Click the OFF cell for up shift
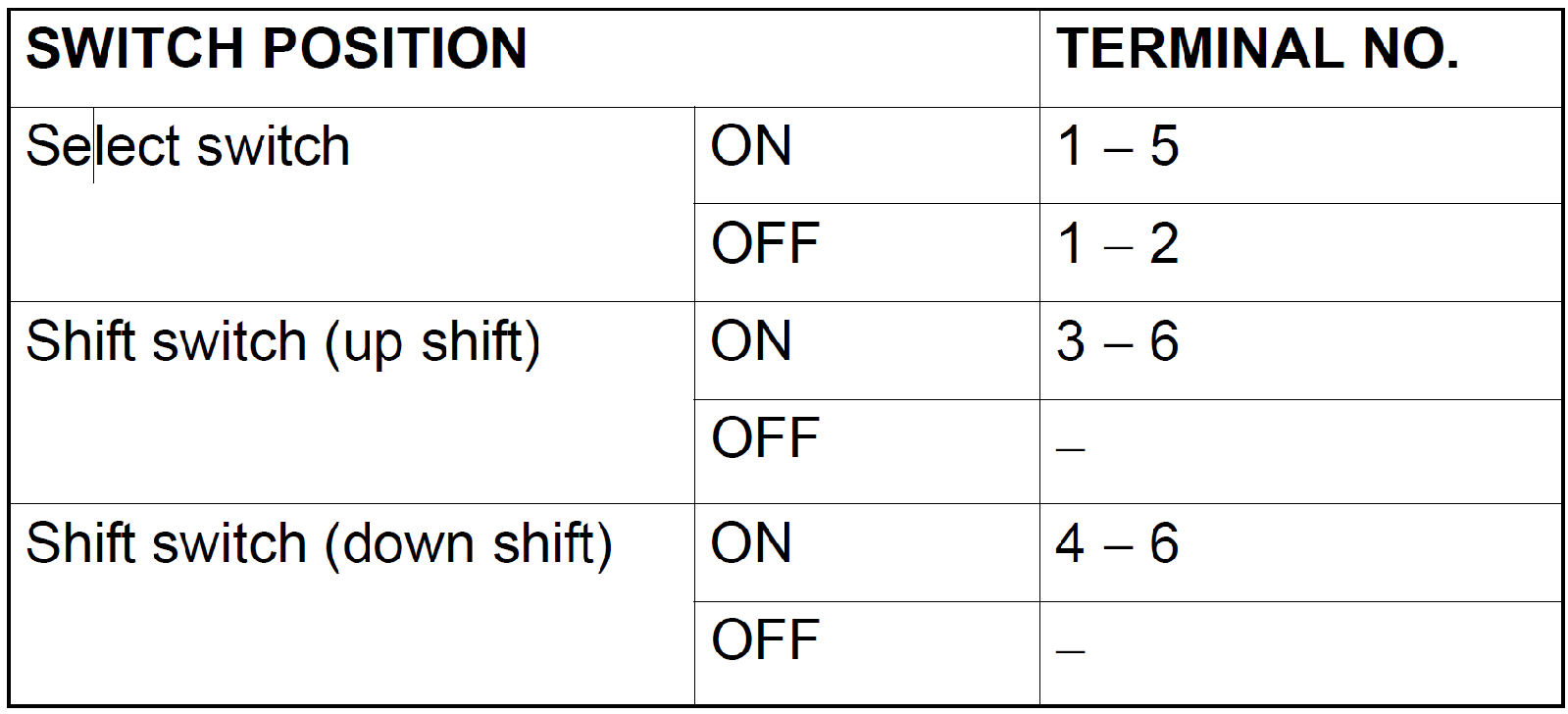This screenshot has height=714, width=1568. tap(867, 451)
